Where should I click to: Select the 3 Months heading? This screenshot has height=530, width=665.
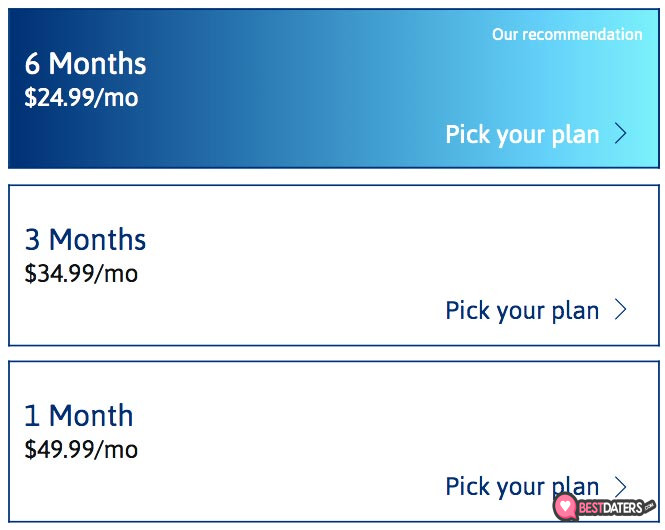[85, 240]
